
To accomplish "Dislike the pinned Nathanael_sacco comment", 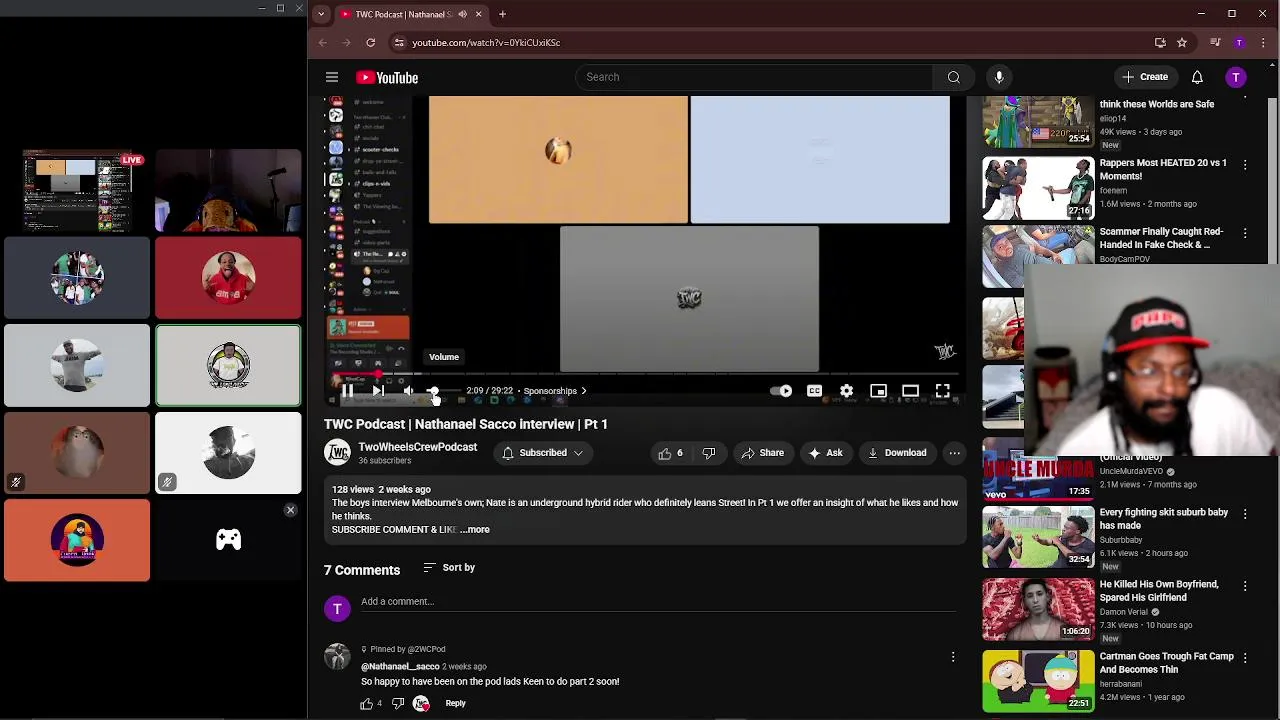I will click(398, 704).
